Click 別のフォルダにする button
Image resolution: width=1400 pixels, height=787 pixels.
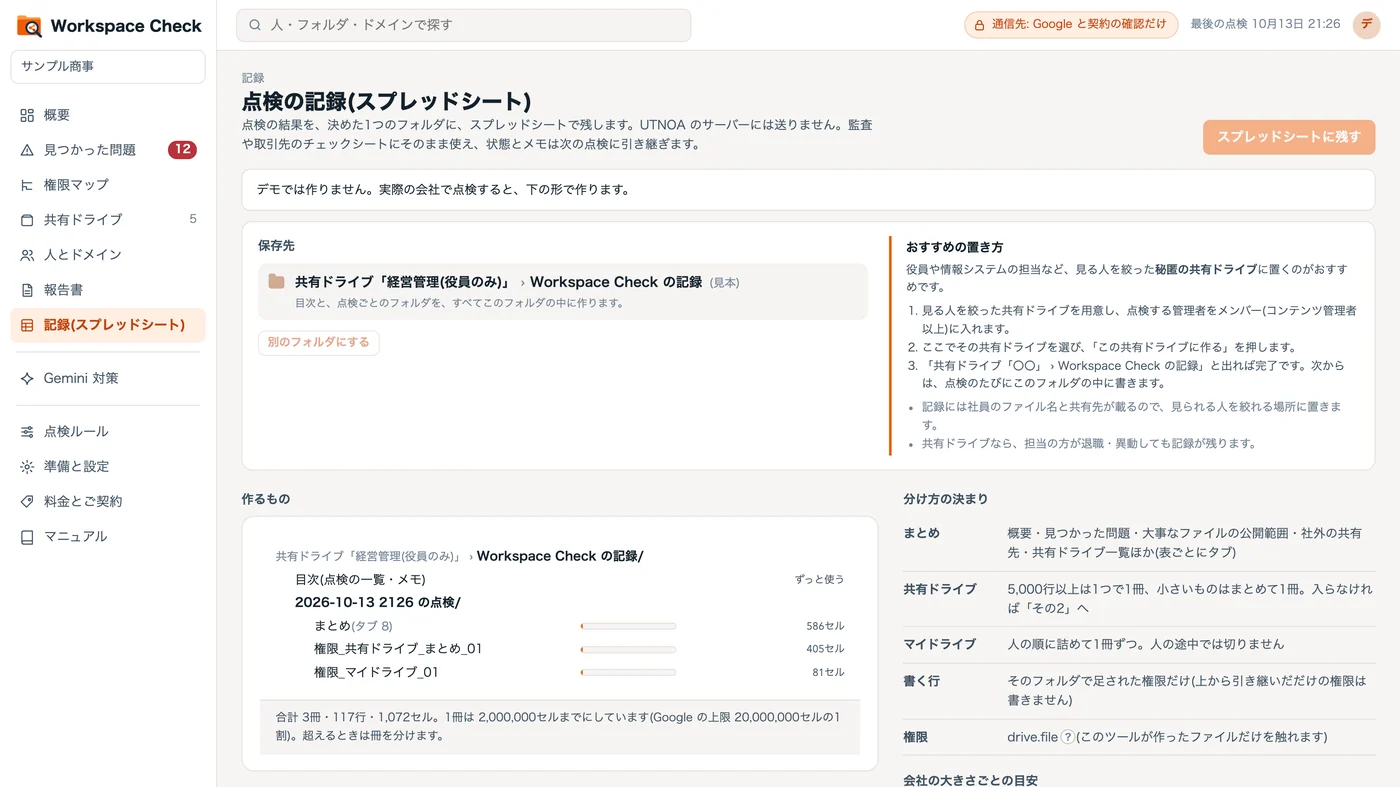[319, 343]
